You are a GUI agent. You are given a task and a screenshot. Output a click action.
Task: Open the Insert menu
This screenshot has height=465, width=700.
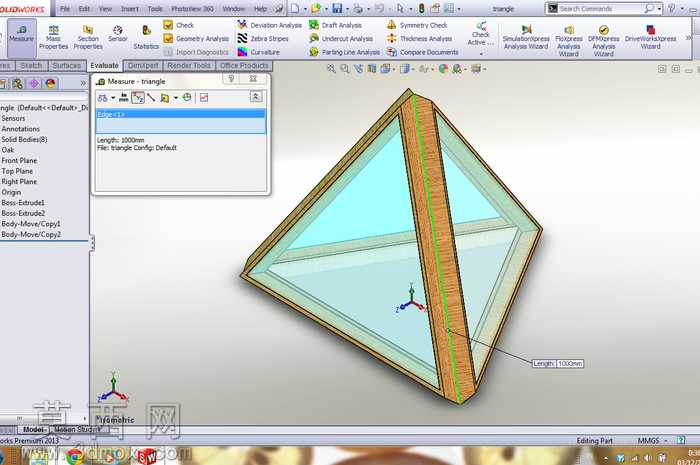pos(129,8)
